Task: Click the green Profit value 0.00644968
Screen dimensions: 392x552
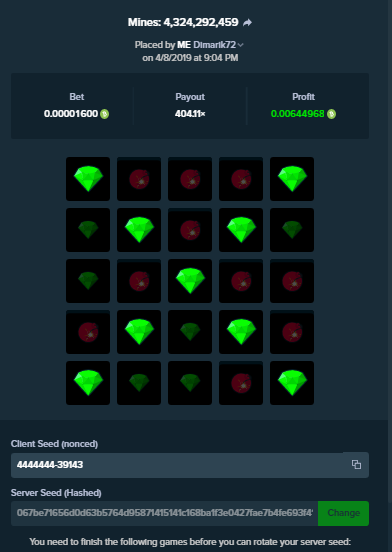Action: (x=298, y=114)
